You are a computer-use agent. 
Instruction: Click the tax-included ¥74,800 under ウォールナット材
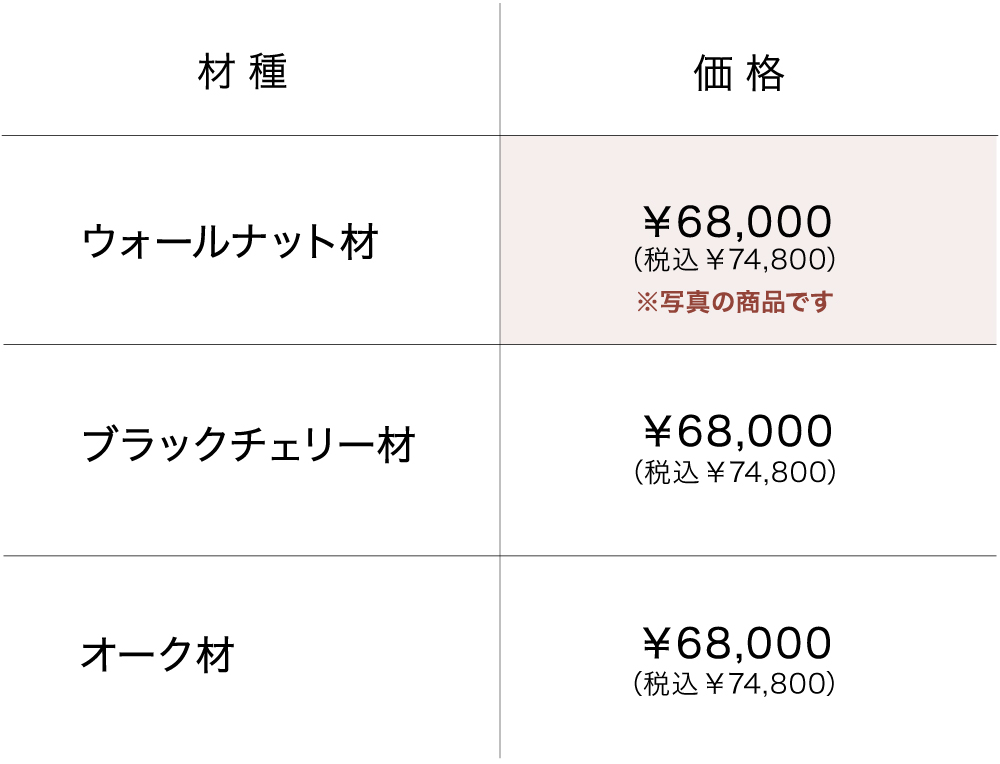click(x=735, y=260)
